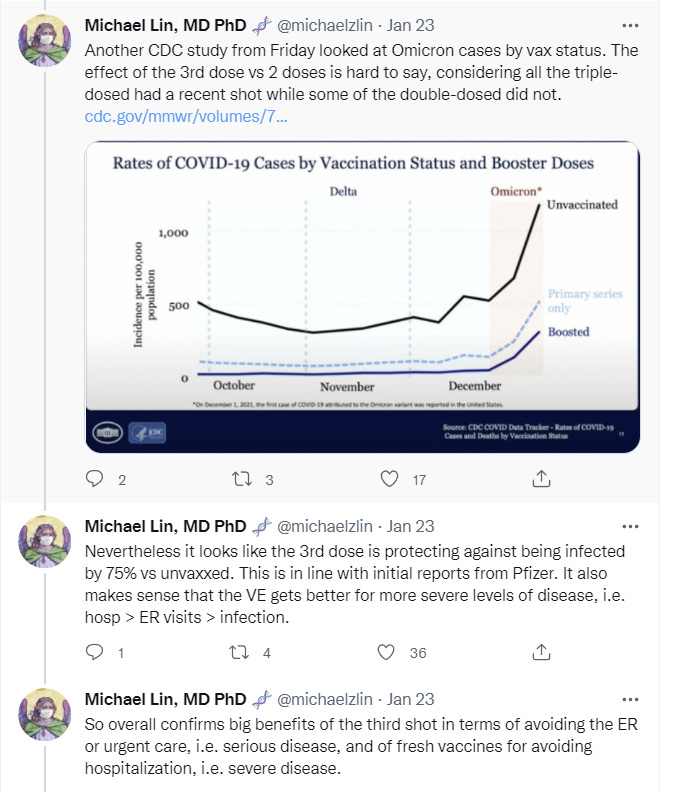Retweet the first tweet with the chart
The image size is (682, 792).
(241, 479)
